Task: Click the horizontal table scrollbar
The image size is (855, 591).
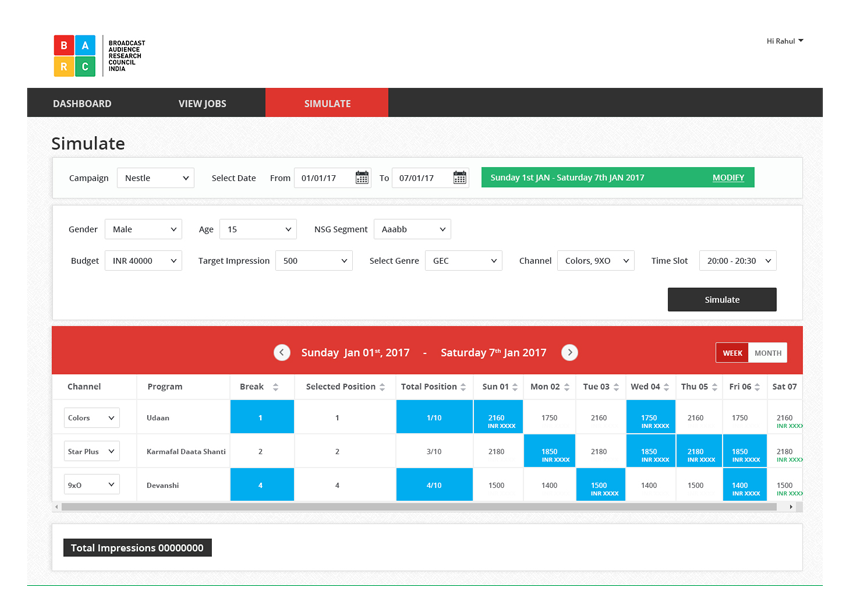Action: [x=420, y=507]
